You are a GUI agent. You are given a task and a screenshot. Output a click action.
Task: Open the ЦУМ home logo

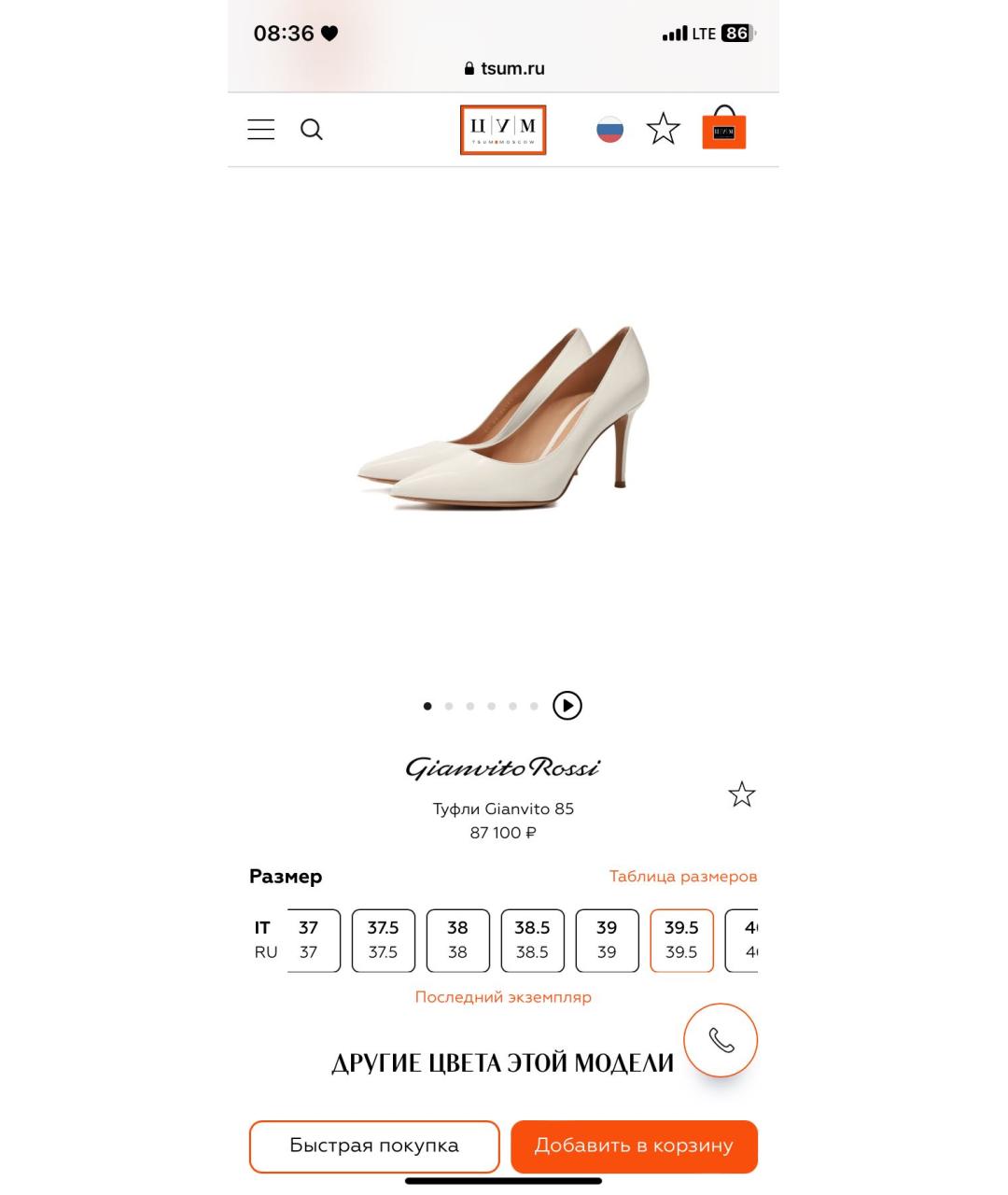click(503, 129)
